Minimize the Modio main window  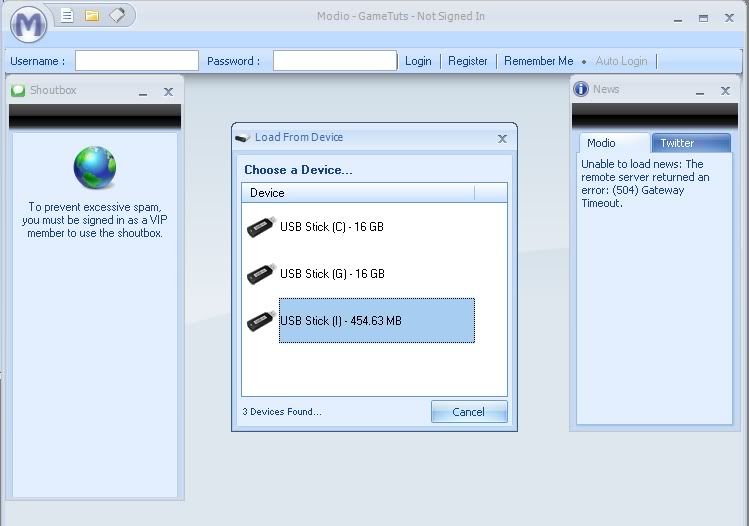click(x=678, y=19)
